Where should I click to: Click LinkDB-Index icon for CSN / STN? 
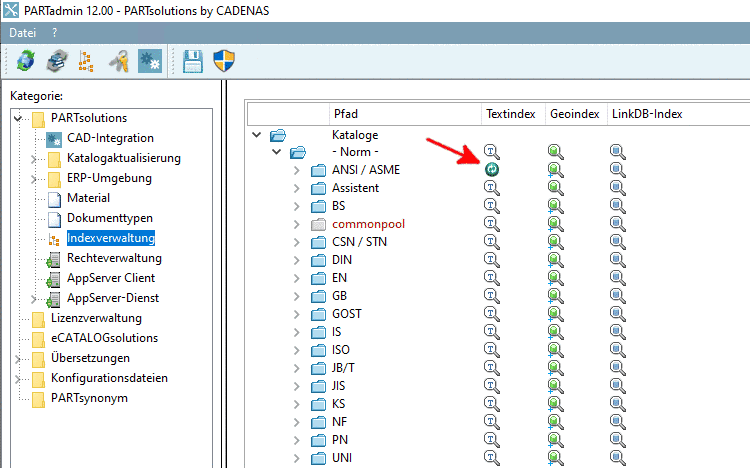[618, 242]
